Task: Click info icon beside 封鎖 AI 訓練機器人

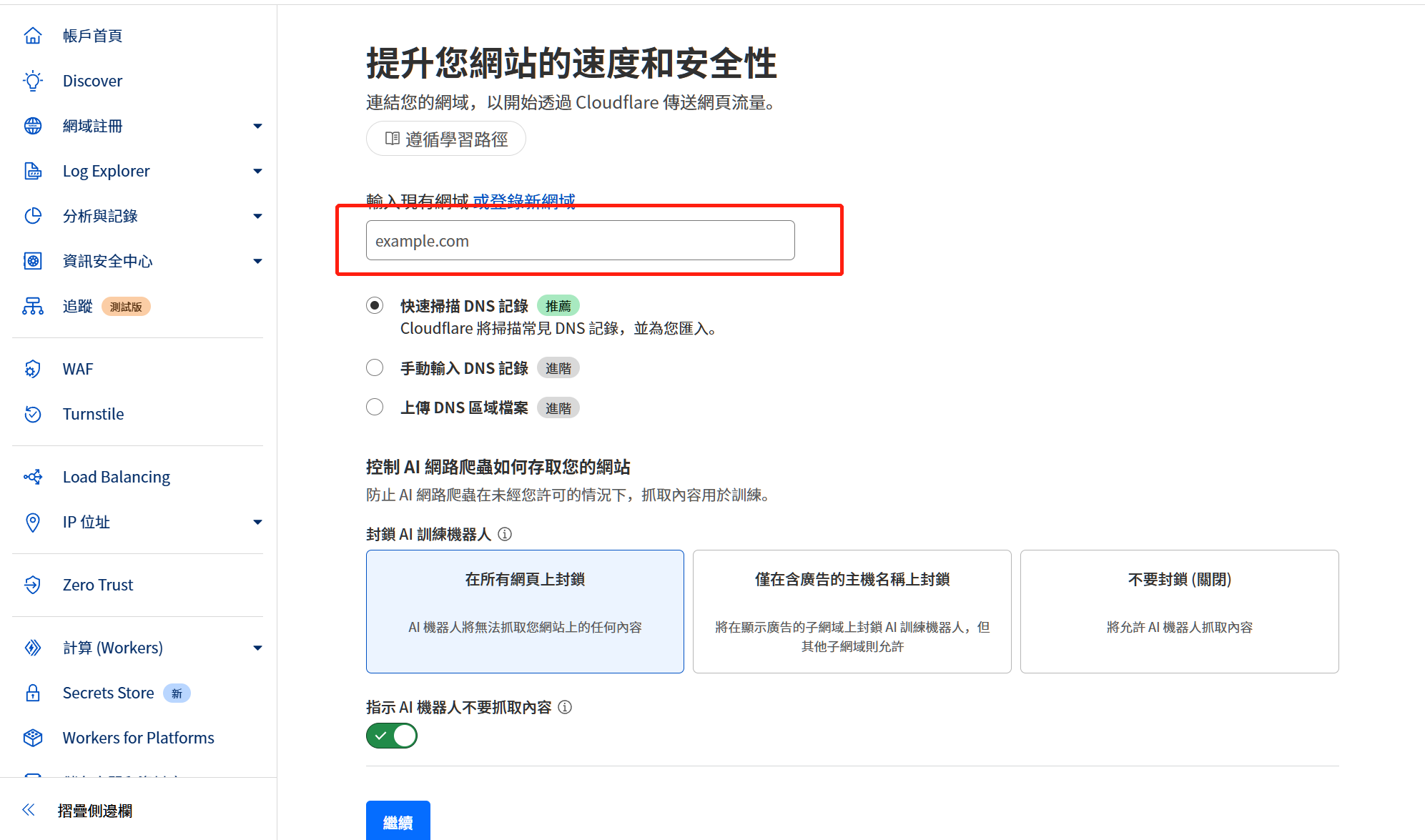Action: (505, 534)
